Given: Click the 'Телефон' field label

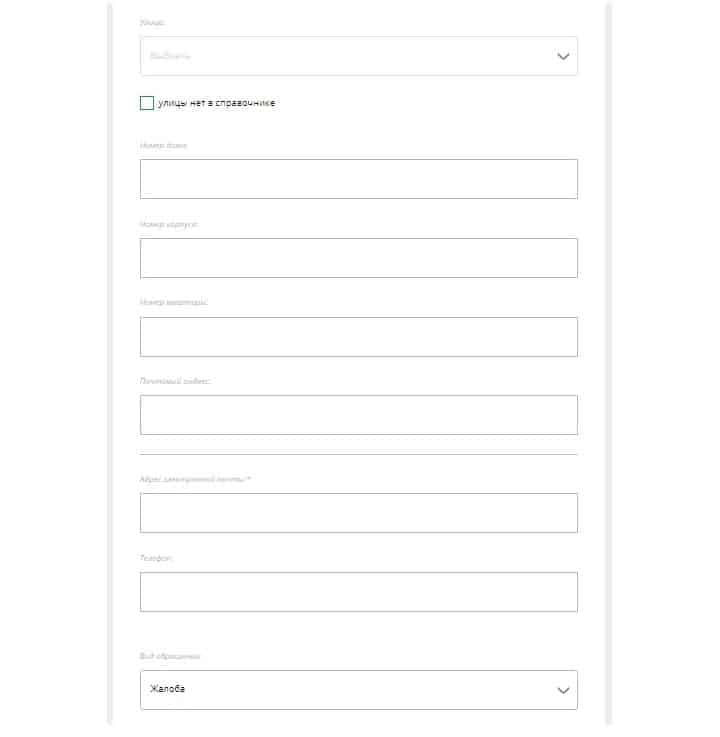Looking at the screenshot, I should (x=157, y=558).
